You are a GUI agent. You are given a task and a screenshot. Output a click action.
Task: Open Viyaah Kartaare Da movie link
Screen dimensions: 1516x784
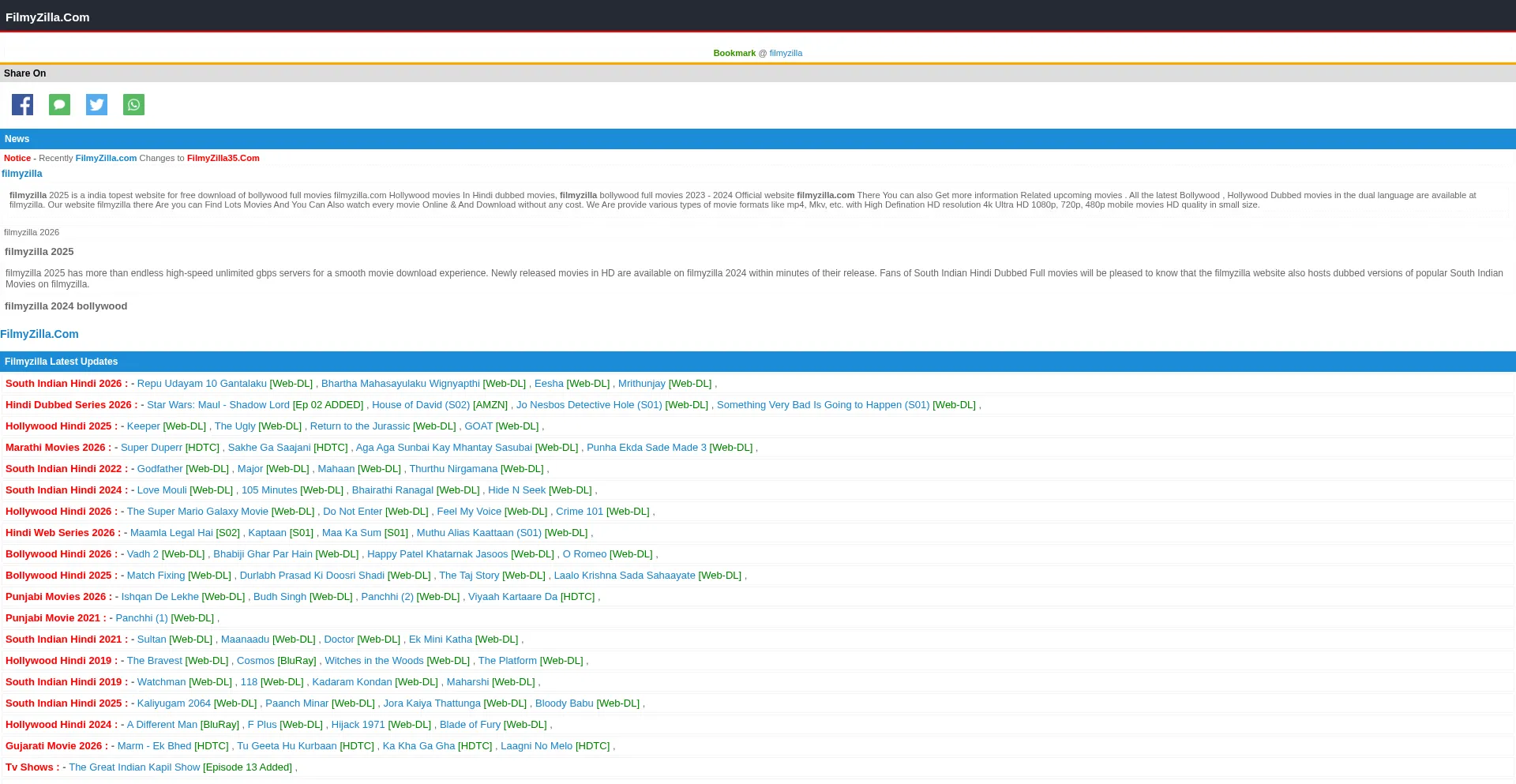(x=512, y=597)
